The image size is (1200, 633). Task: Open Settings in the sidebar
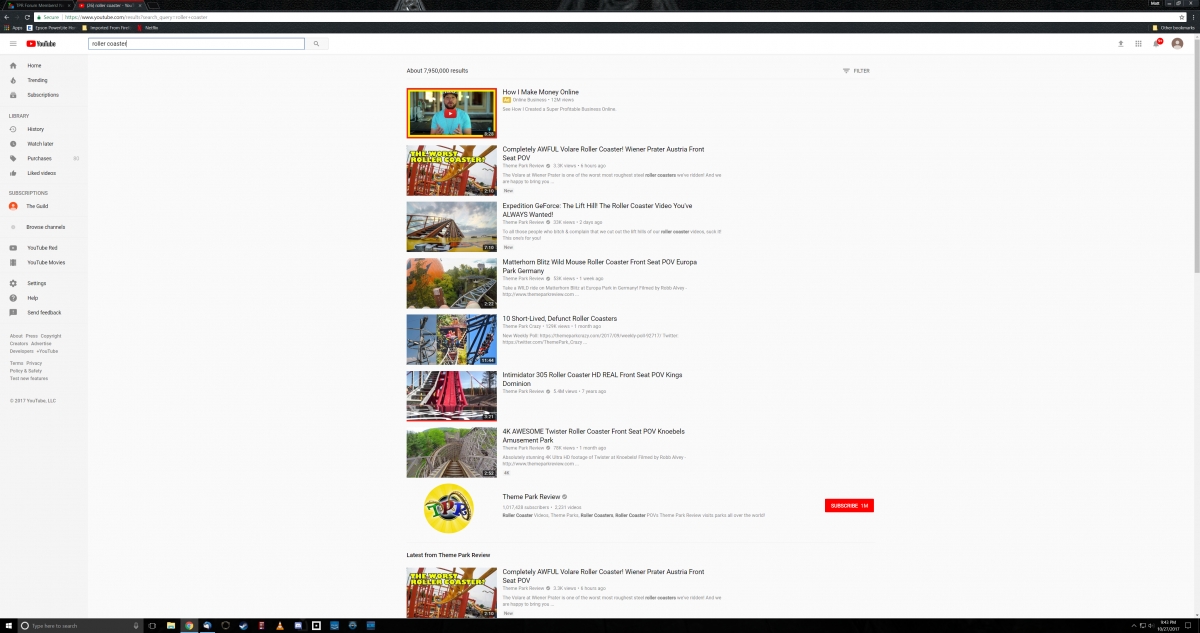click(36, 283)
